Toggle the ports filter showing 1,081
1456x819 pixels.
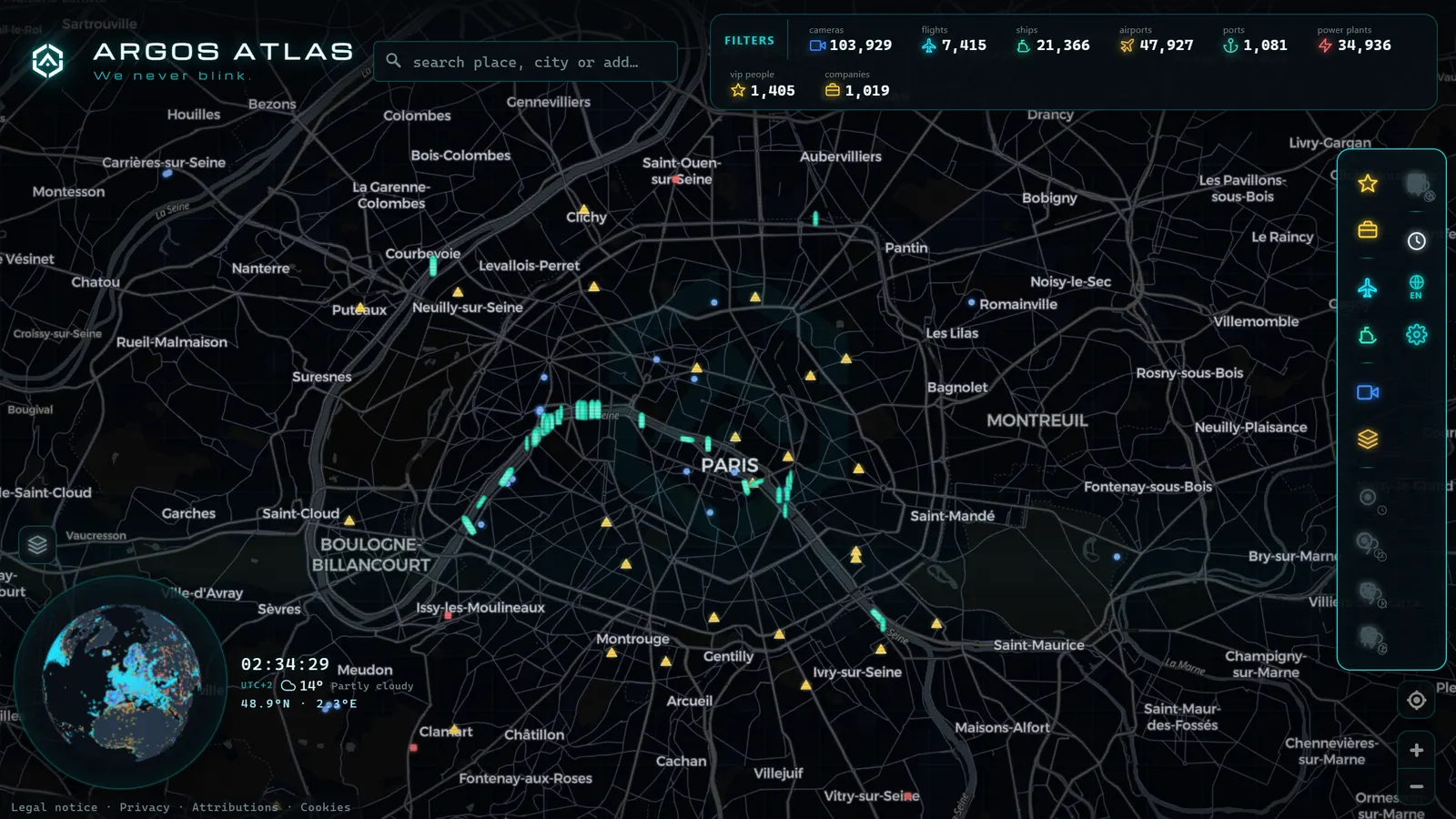coord(1254,39)
